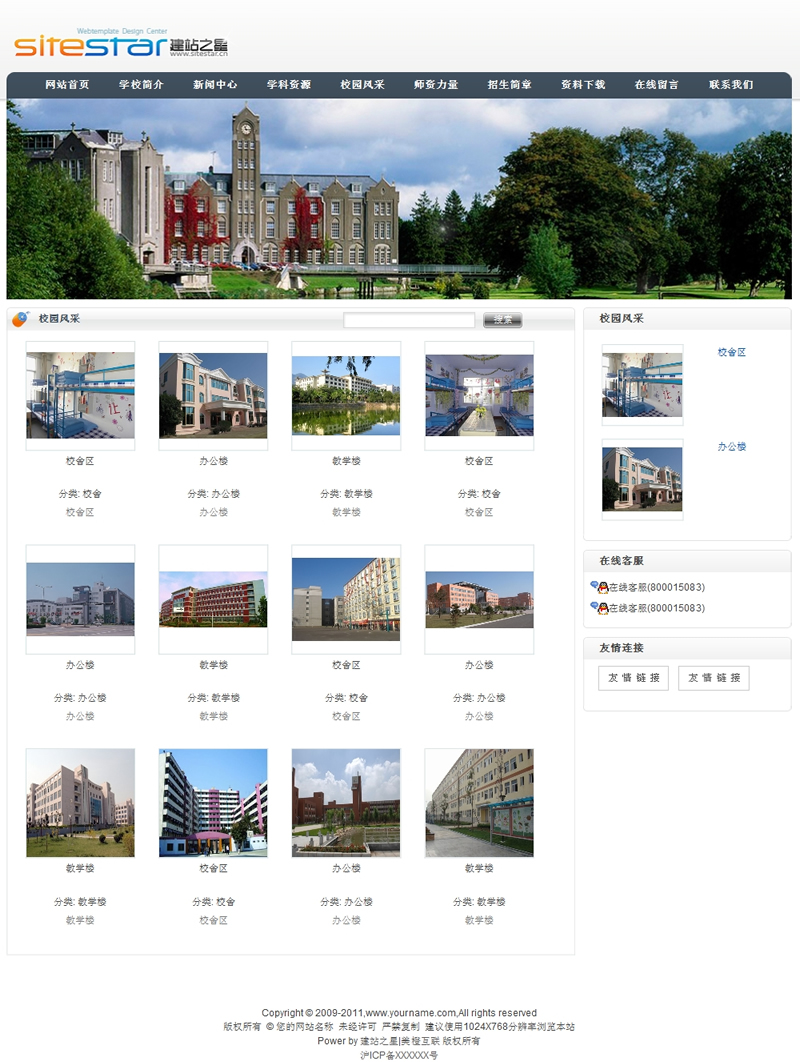Select 师资力量 in the navigation bar
This screenshot has height=1062, width=800.
click(436, 85)
